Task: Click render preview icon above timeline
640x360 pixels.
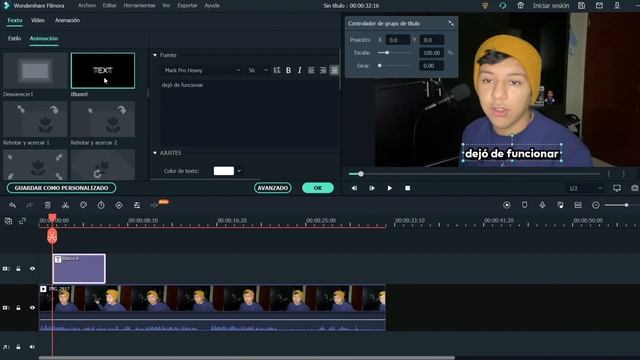Action: coord(507,205)
